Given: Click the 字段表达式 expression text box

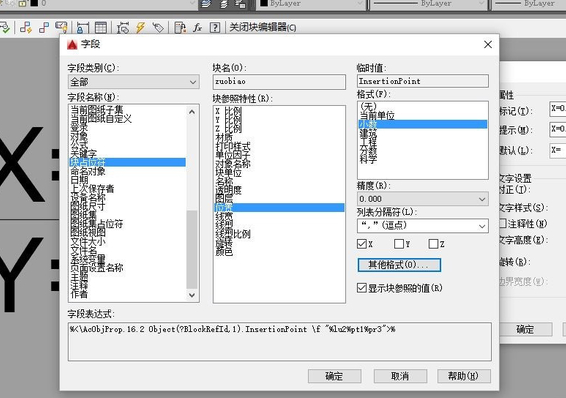Looking at the screenshot, I should (x=280, y=341).
